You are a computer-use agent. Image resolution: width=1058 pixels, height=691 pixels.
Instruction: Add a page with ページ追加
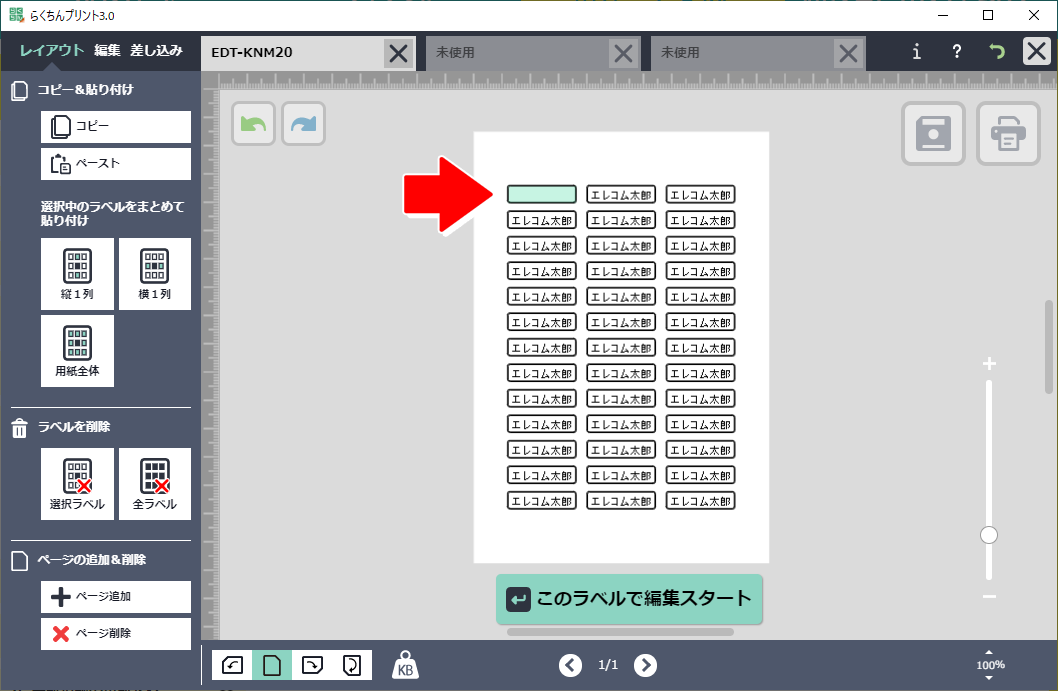coord(116,597)
